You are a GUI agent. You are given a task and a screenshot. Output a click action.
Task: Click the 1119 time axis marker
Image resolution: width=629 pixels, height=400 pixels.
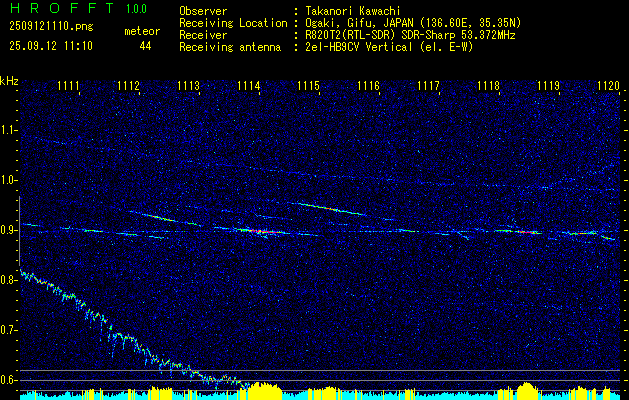pos(548,85)
